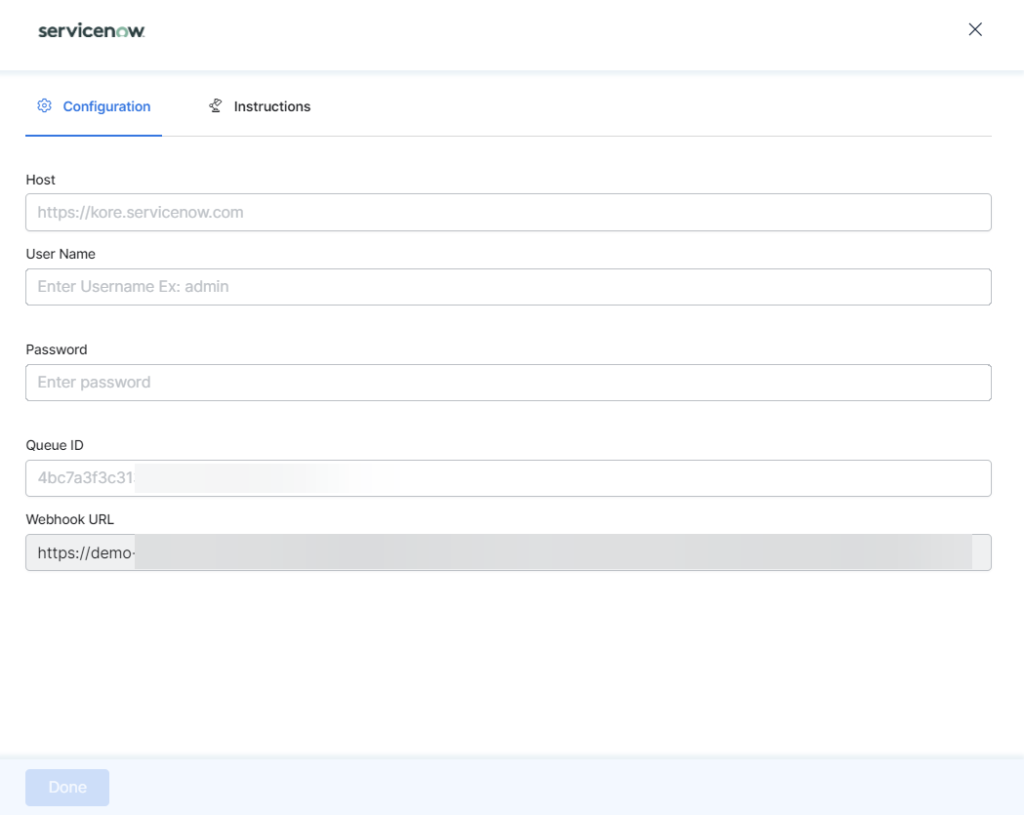Select the Configuration tab

coord(106,106)
